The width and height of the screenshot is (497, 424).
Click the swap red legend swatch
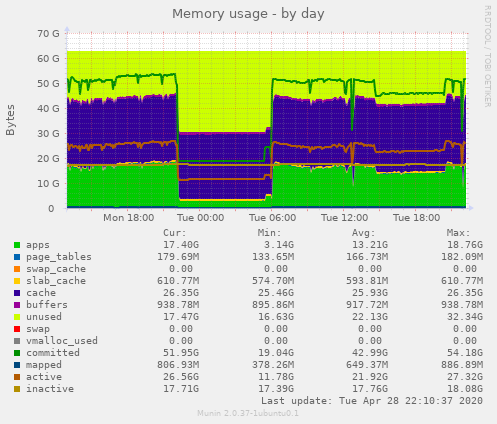17,329
